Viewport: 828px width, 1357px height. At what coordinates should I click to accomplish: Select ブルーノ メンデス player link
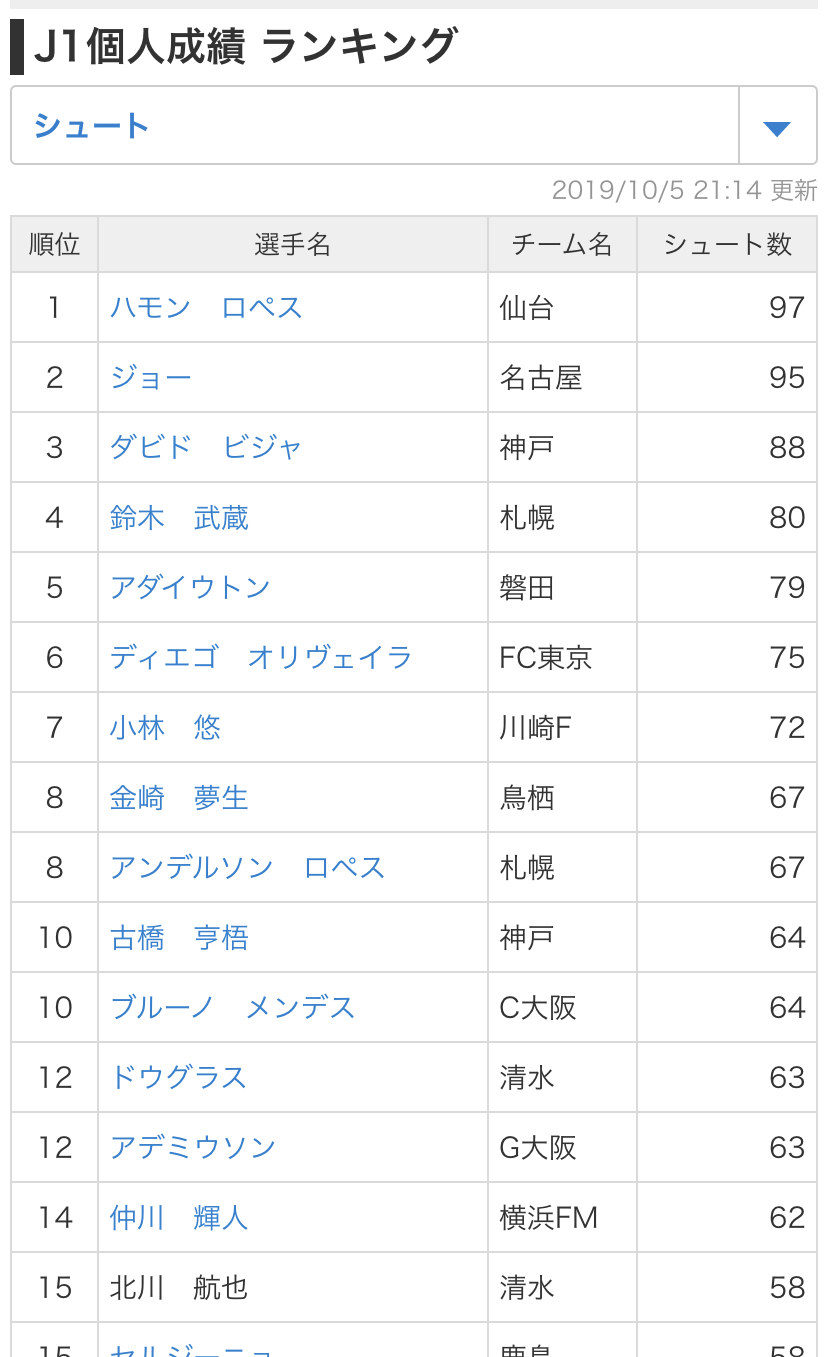[233, 1008]
